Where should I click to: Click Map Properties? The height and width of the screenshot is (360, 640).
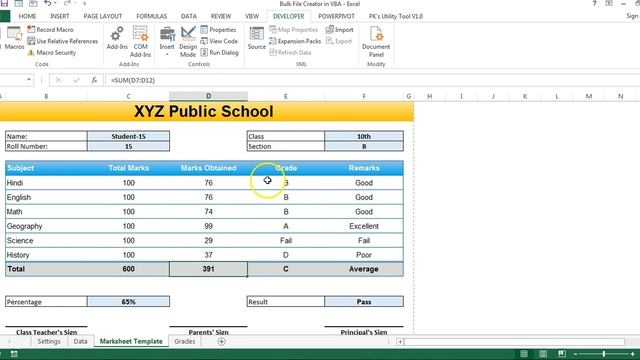click(x=293, y=29)
